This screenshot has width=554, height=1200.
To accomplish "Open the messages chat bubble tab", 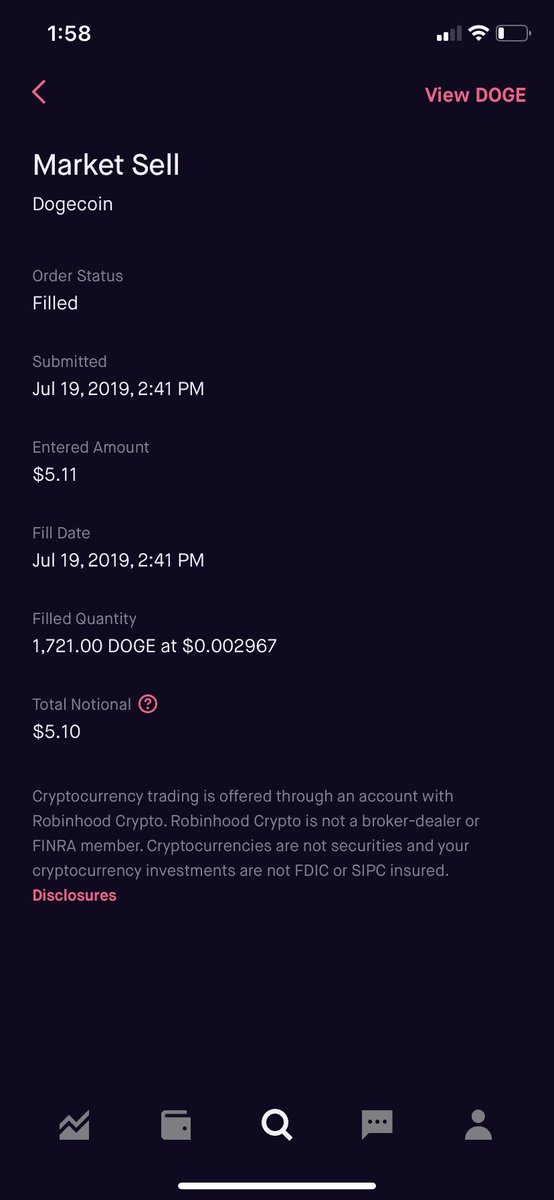I will tap(377, 1125).
